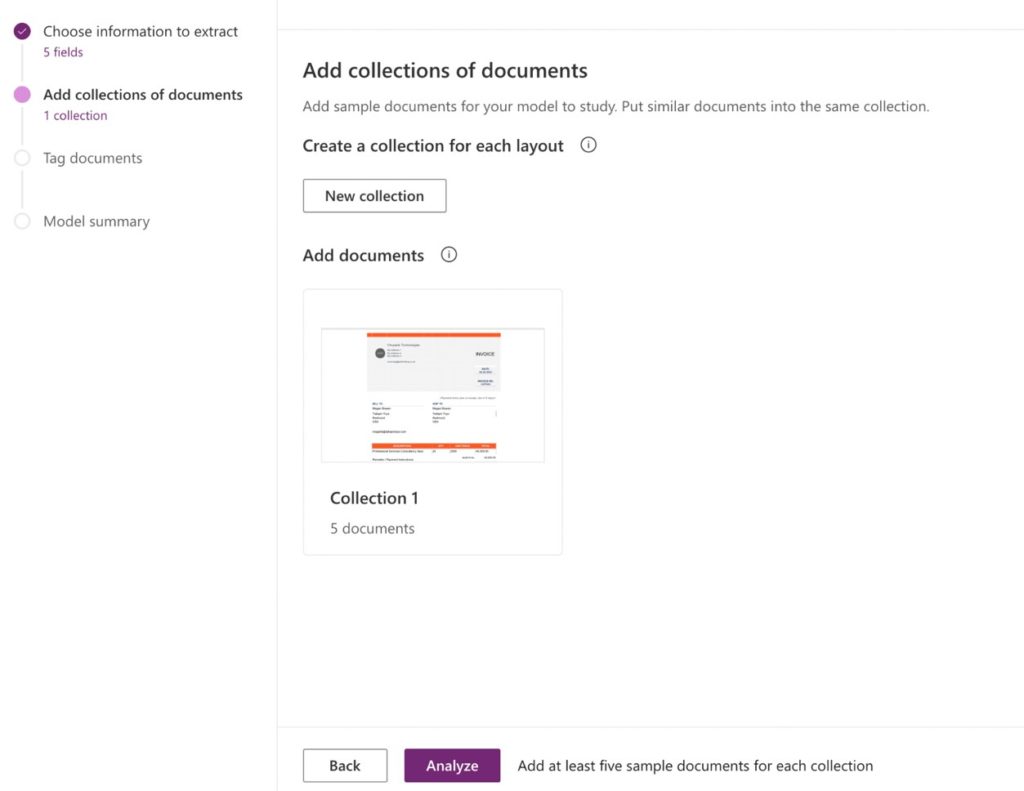The height and width of the screenshot is (791, 1024).
Task: Go Back to previous step
Action: coord(345,766)
